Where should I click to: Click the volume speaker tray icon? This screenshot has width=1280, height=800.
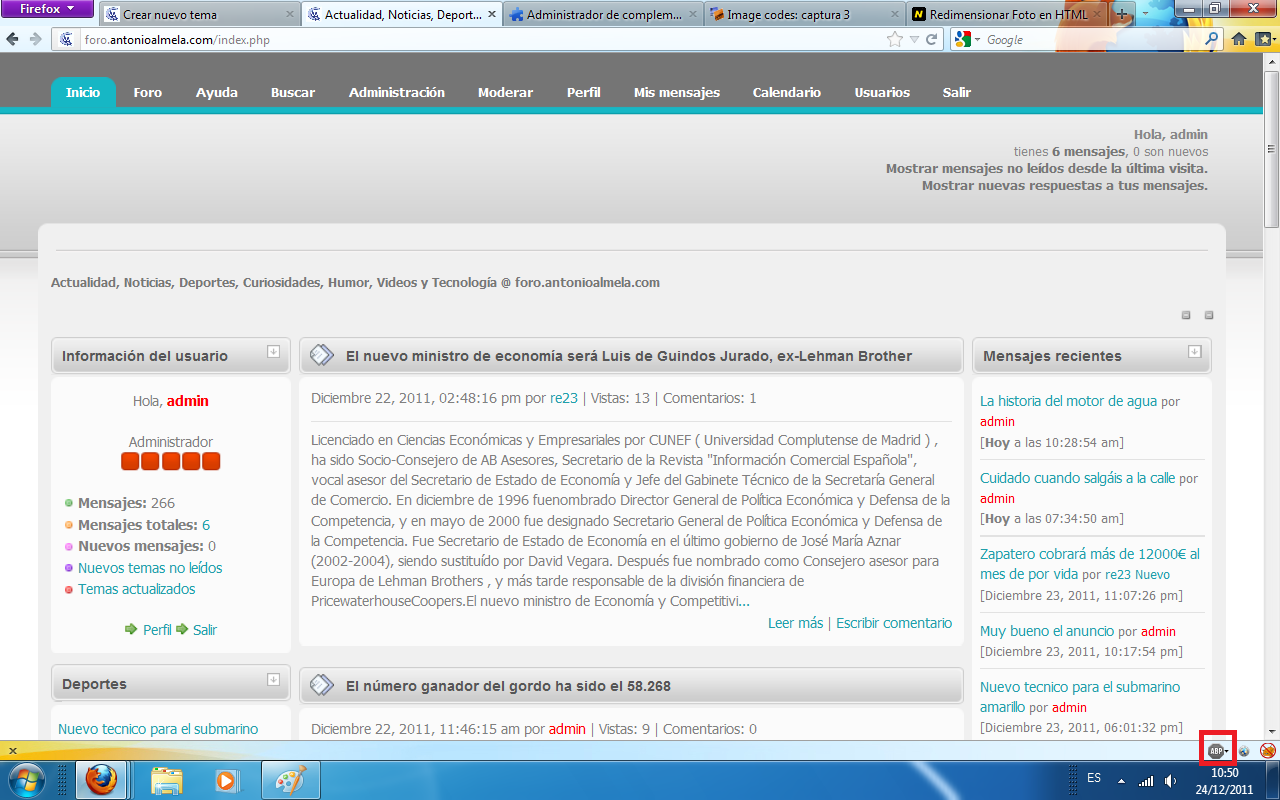pyautogui.click(x=1170, y=780)
